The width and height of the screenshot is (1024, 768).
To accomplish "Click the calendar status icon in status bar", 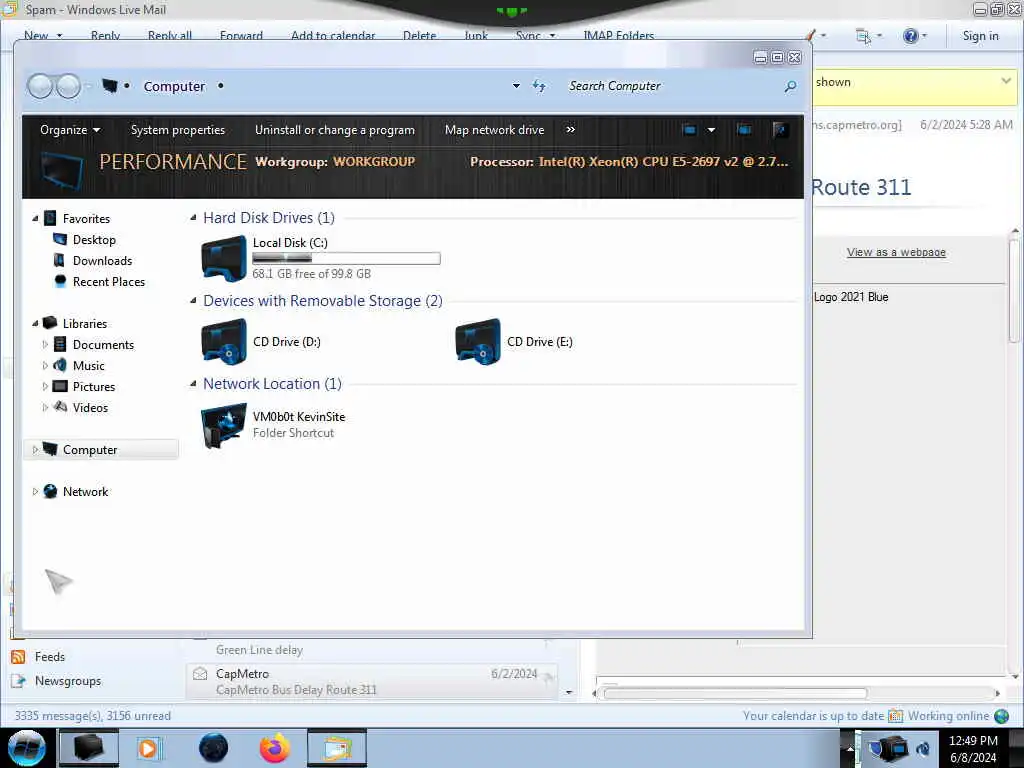I will (895, 716).
